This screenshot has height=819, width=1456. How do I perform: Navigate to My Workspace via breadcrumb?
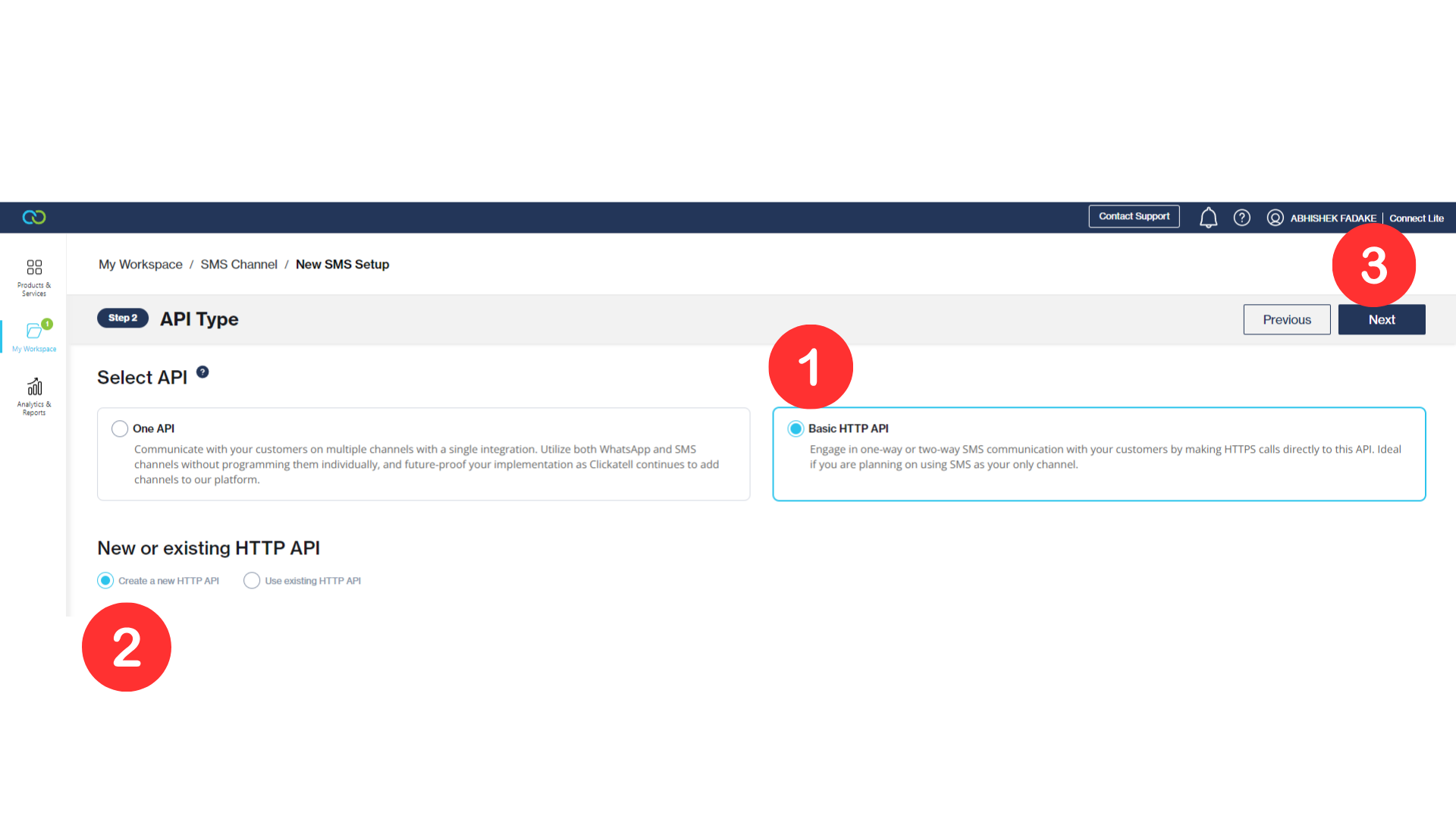pos(140,264)
